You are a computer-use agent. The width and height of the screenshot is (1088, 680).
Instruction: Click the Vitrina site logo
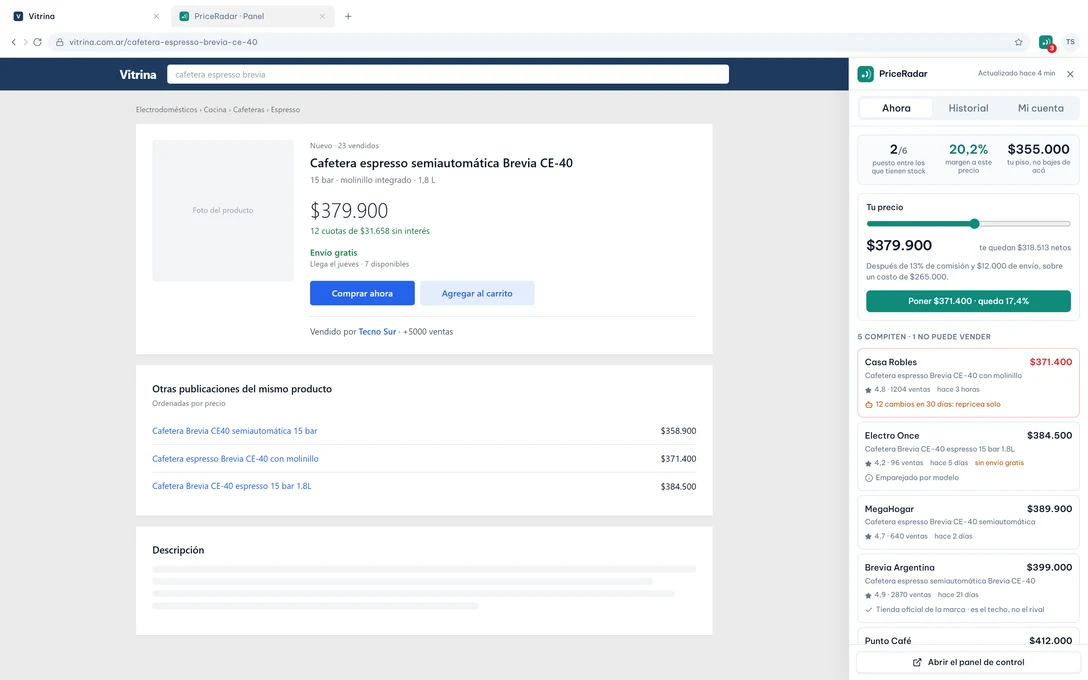(137, 74)
